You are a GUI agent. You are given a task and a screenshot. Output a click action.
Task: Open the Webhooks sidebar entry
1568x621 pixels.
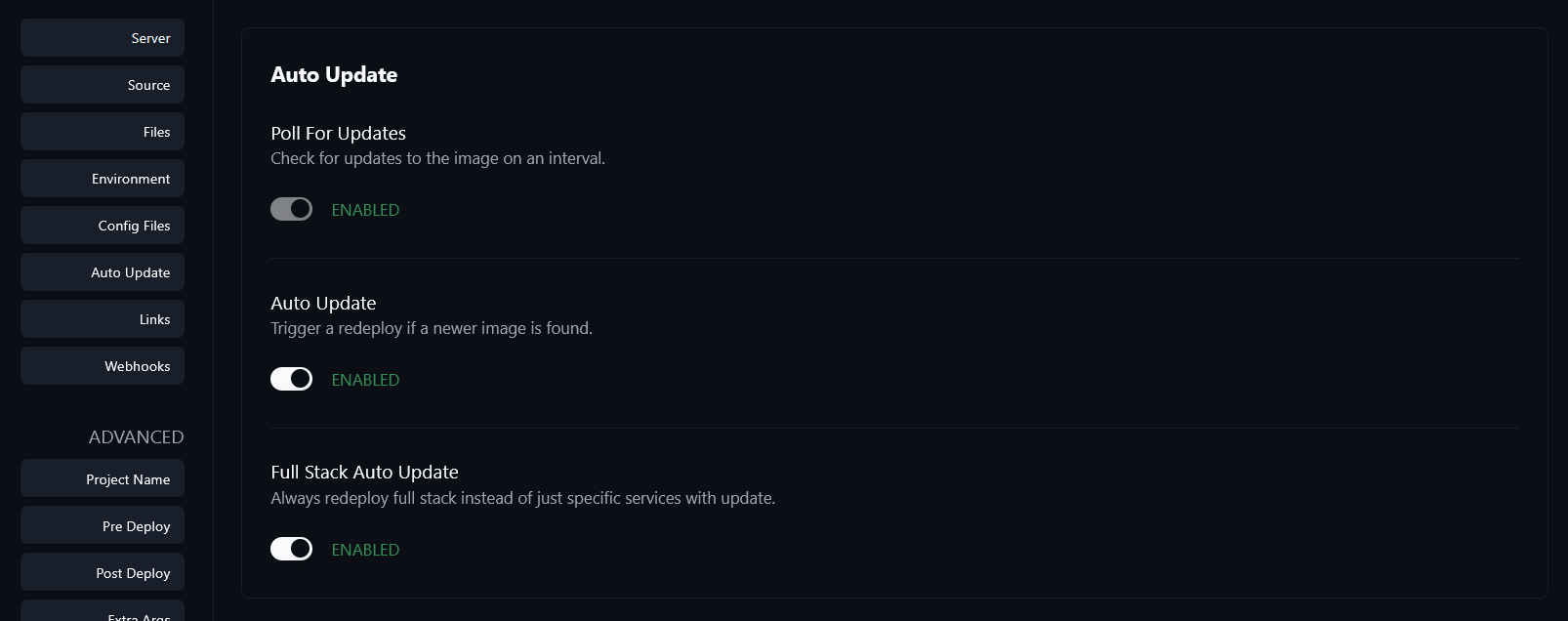pos(103,366)
